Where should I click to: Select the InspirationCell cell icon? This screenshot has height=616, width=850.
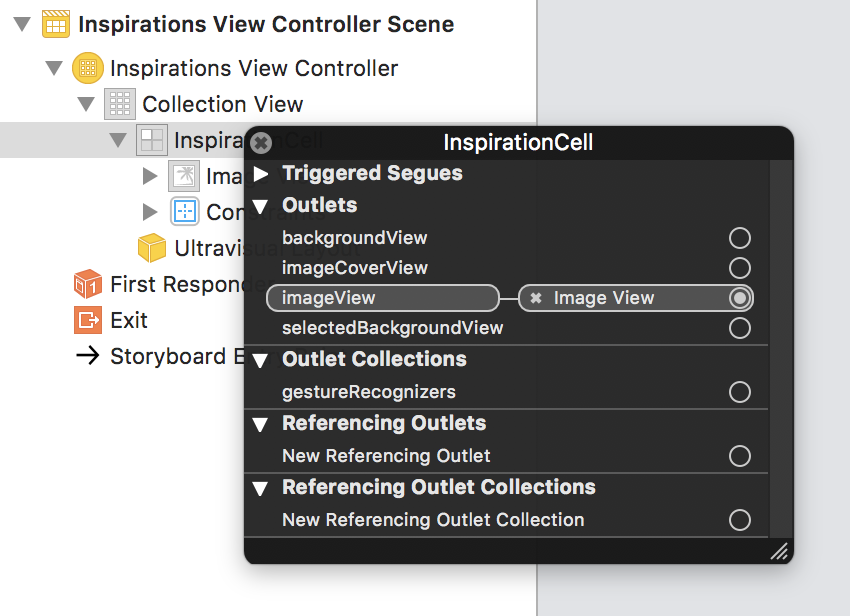click(x=151, y=140)
